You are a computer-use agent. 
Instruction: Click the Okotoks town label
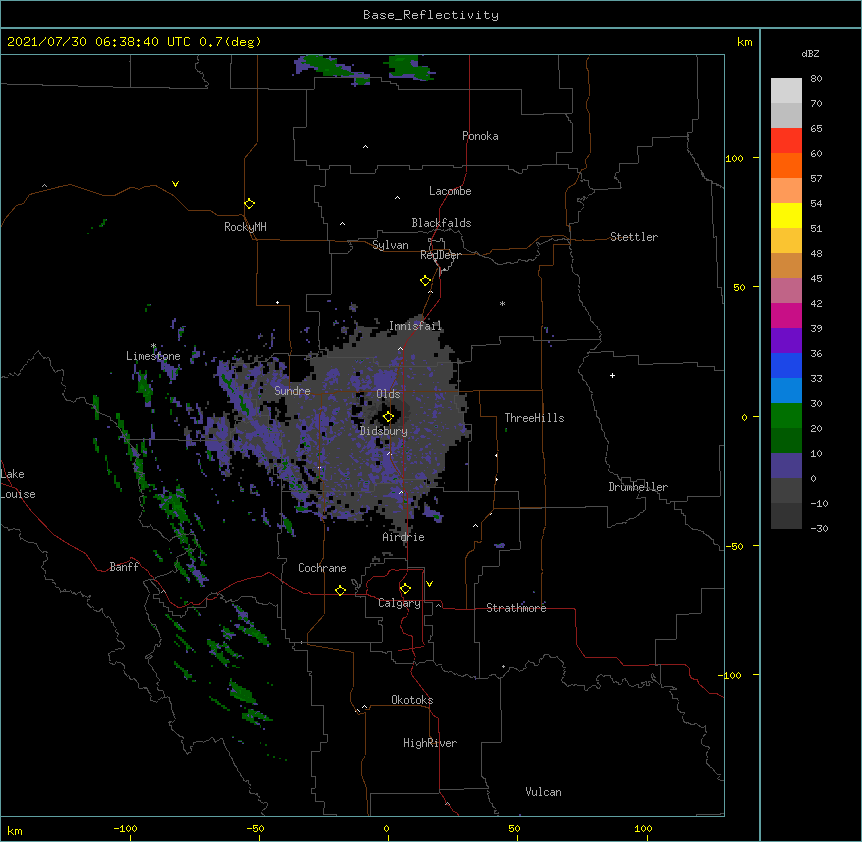pos(412,700)
